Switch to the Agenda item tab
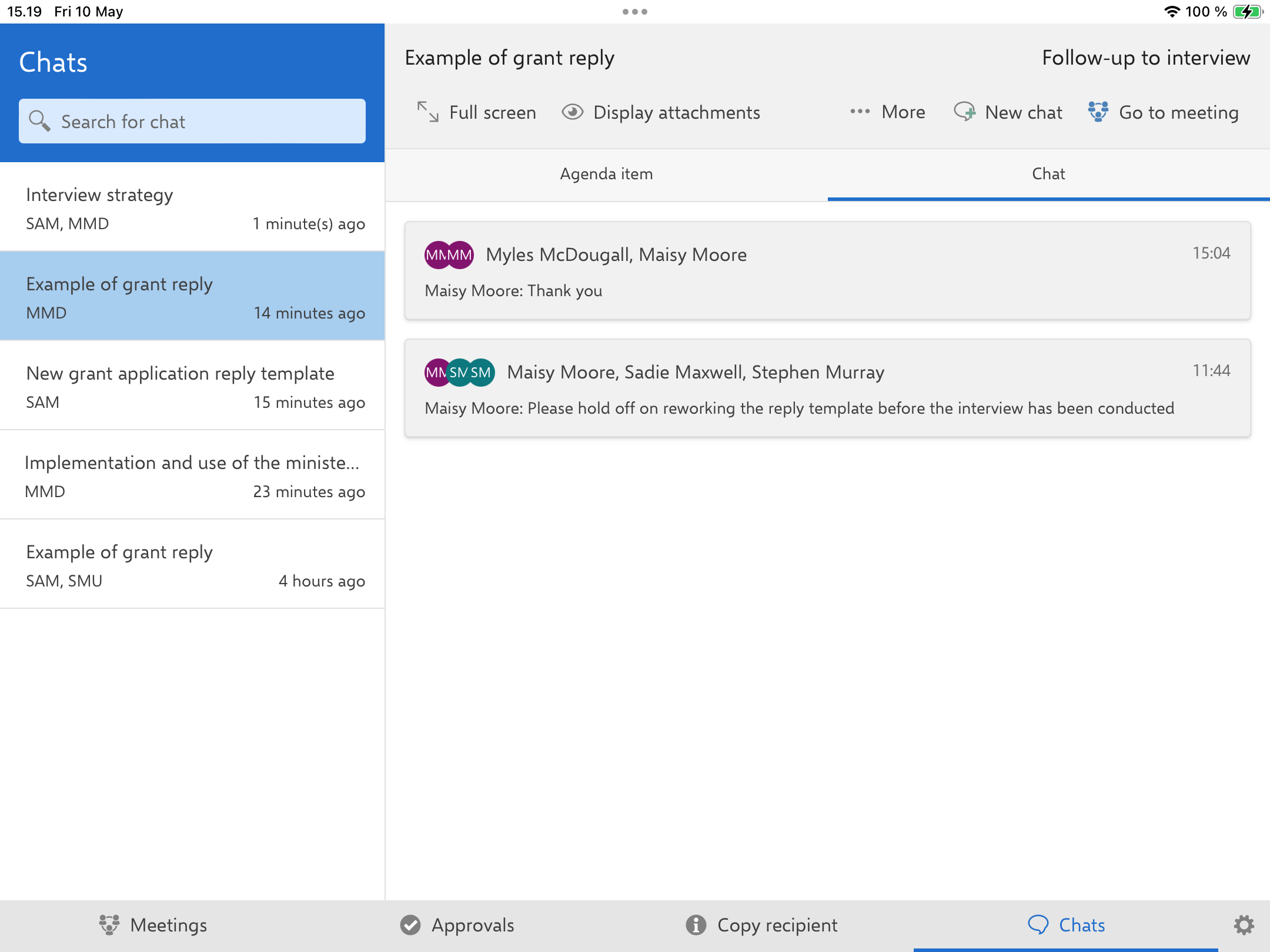The height and width of the screenshot is (952, 1270). pos(606,174)
